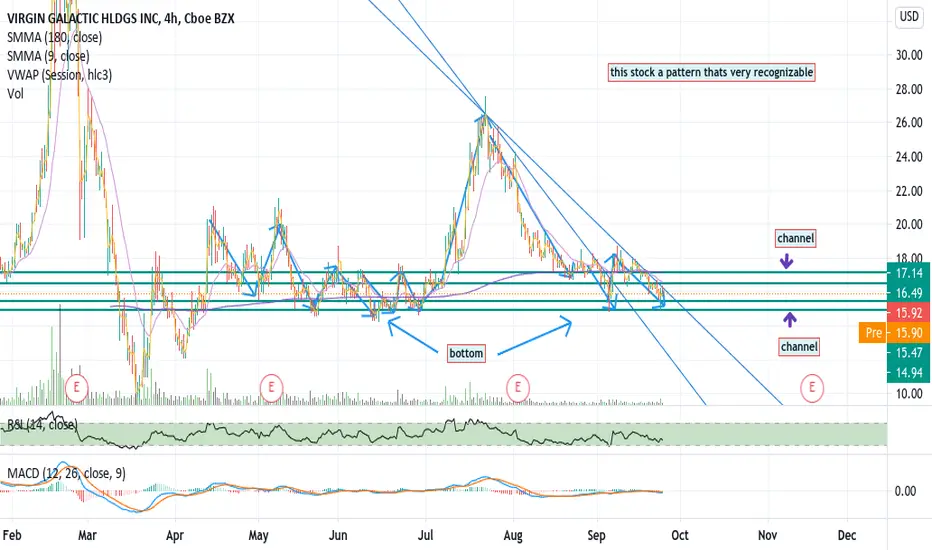Click 24.00 on the price axis

pos(909,157)
